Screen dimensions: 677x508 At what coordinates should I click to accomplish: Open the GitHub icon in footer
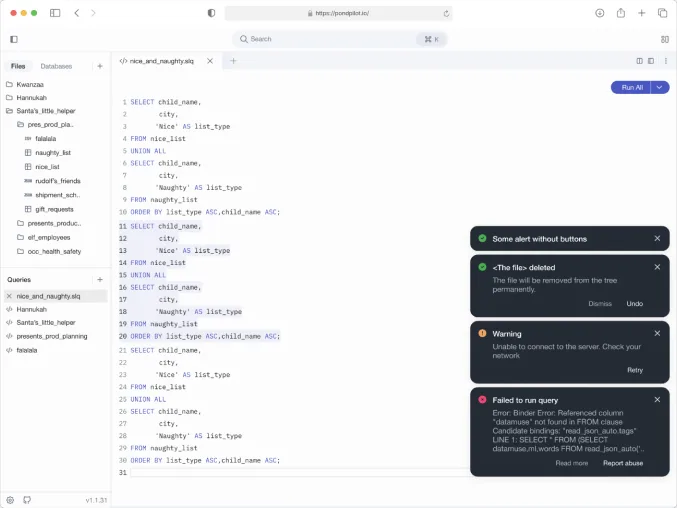tap(27, 500)
